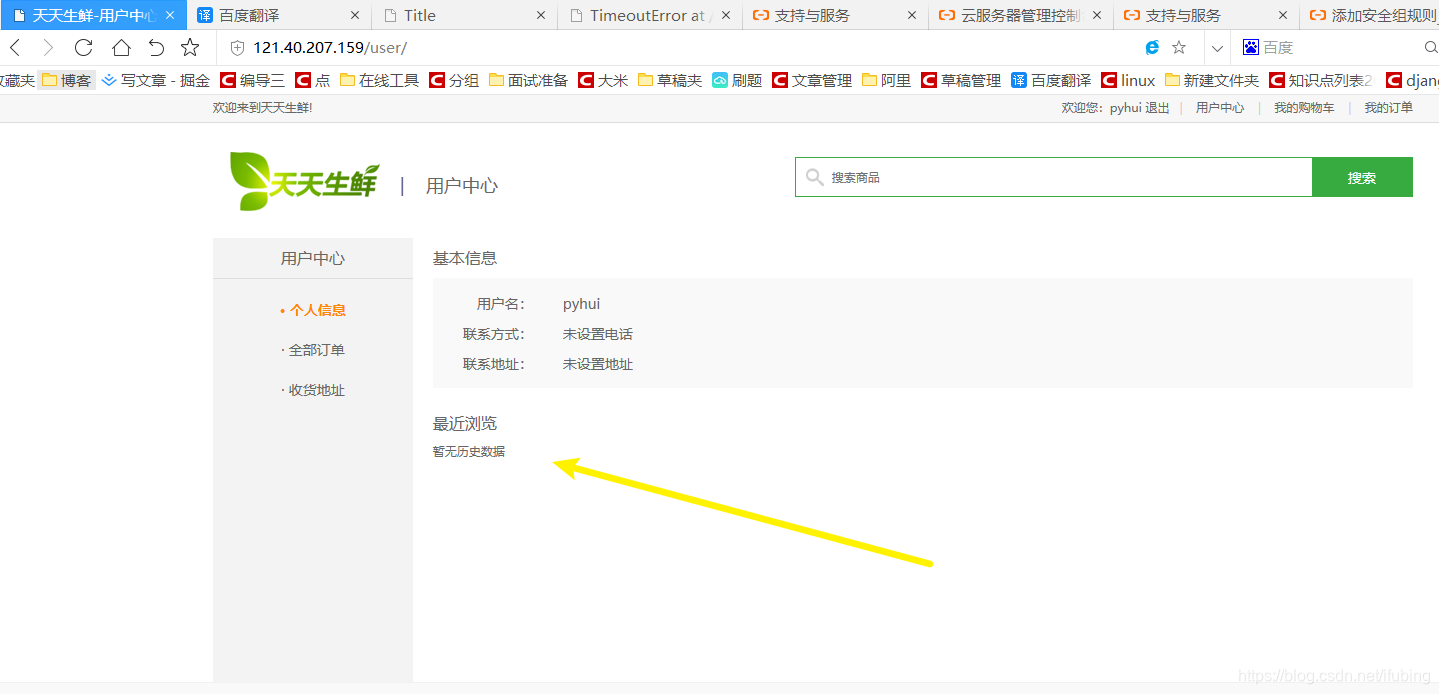Open the 草稿管理 bookmark
This screenshot has height=694, width=1439.
tap(961, 80)
